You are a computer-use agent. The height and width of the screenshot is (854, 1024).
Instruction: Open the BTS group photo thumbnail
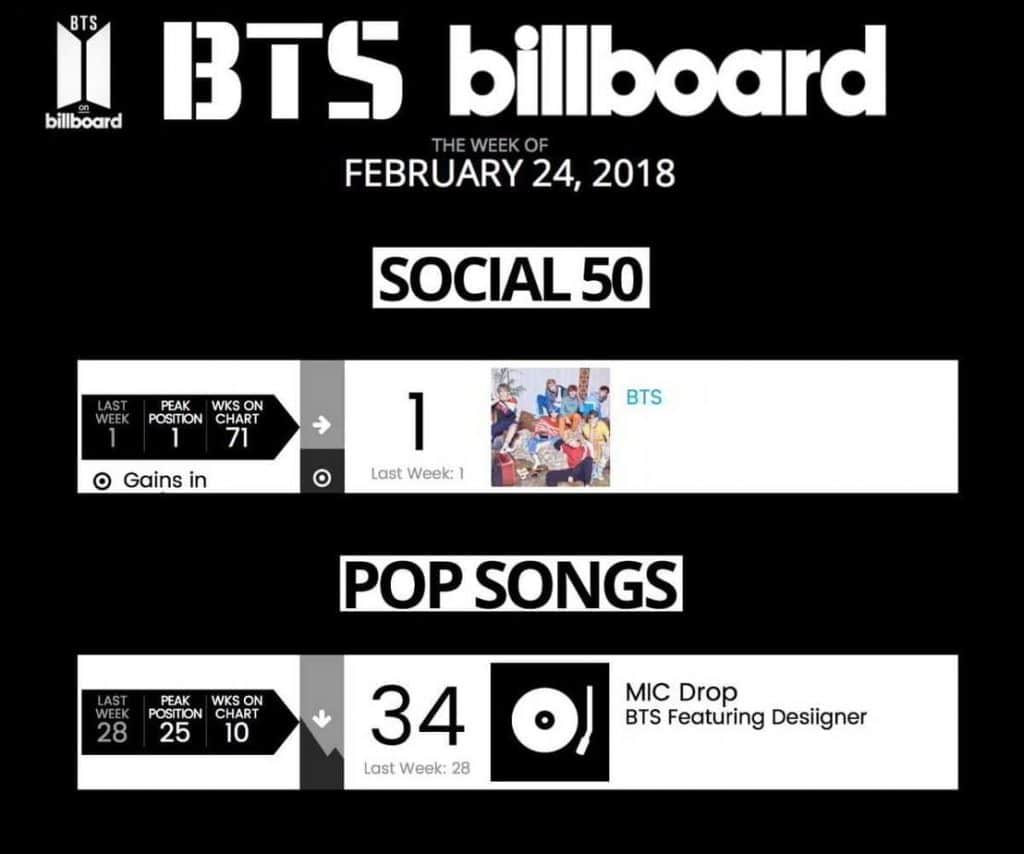pos(550,427)
